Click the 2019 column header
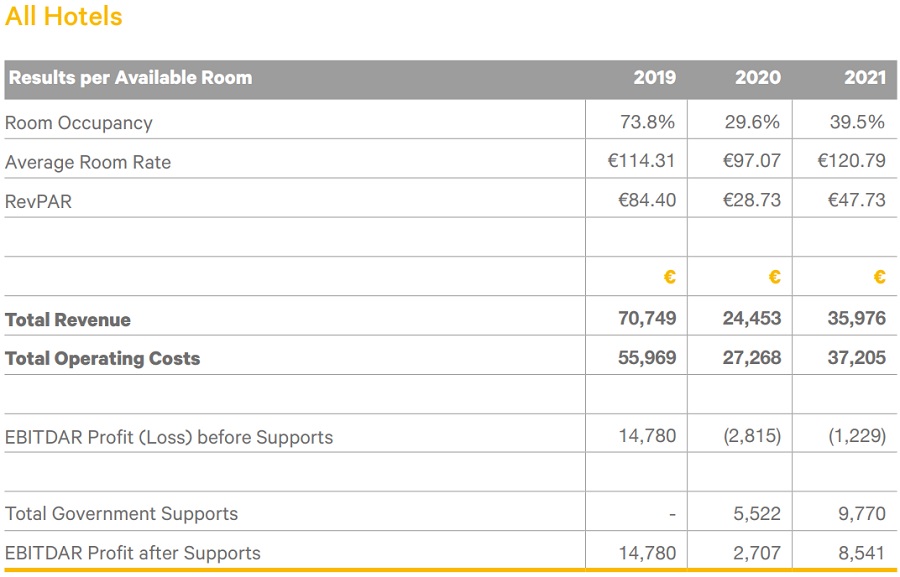 click(x=654, y=78)
